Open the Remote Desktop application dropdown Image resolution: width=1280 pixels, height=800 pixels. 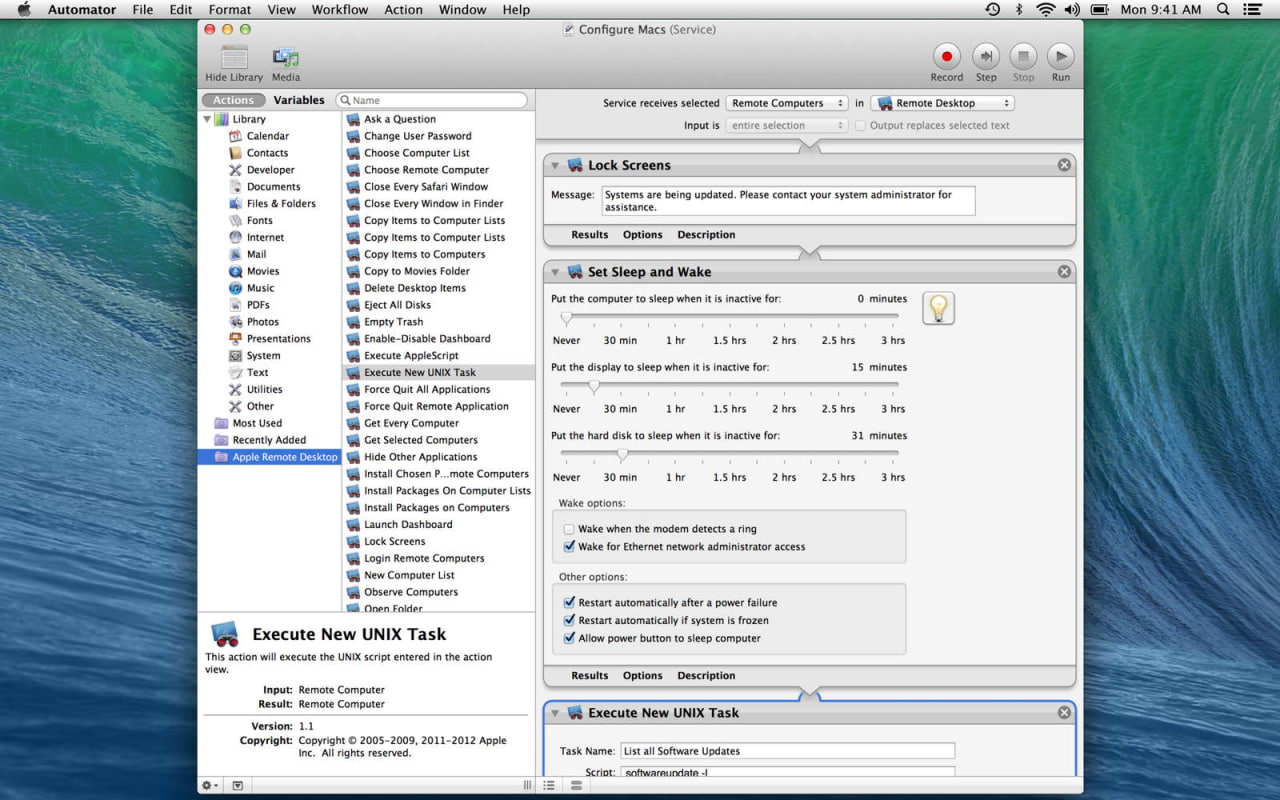coord(942,103)
